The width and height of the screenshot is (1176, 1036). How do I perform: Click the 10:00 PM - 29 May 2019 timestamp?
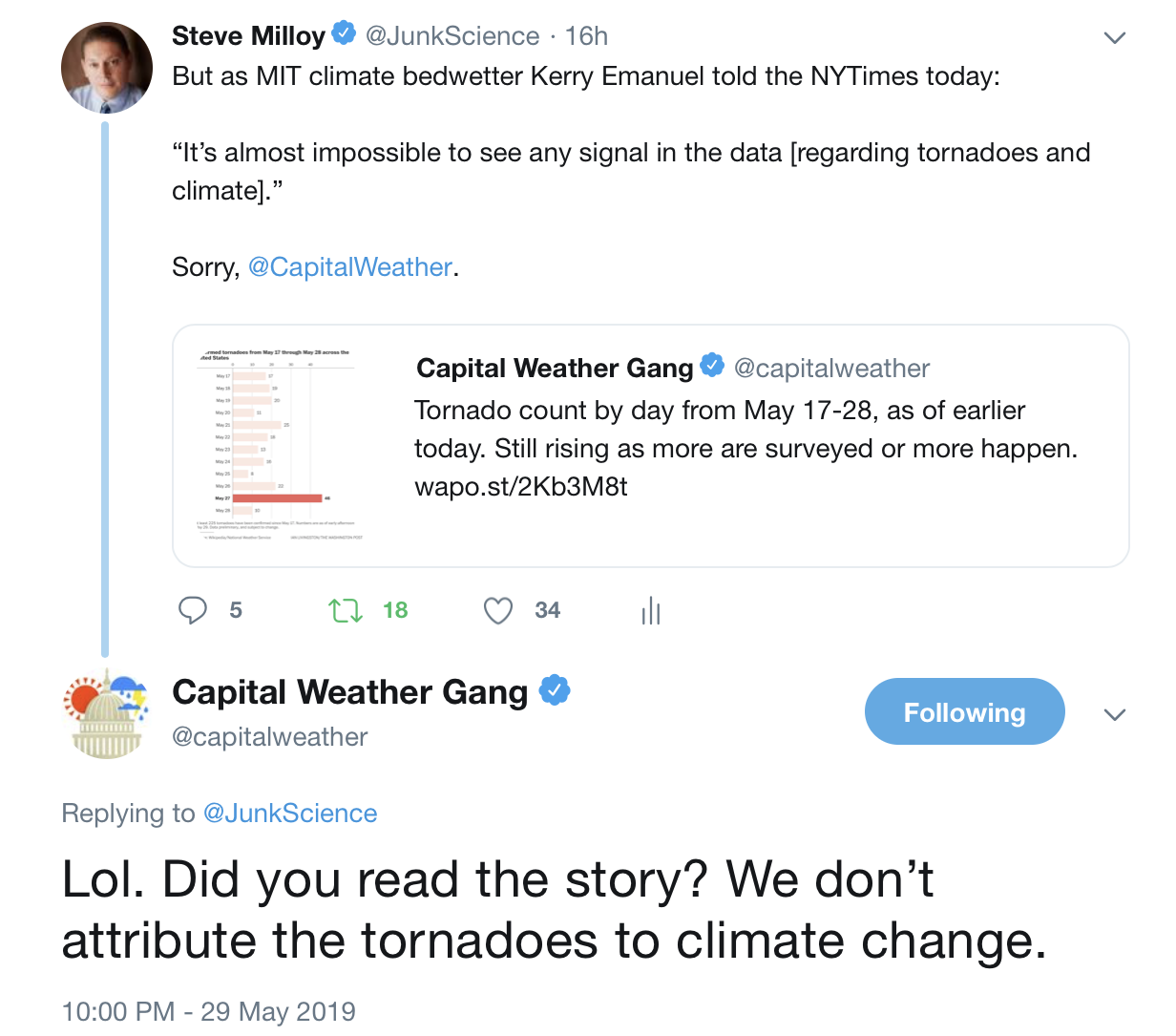click(x=208, y=1012)
